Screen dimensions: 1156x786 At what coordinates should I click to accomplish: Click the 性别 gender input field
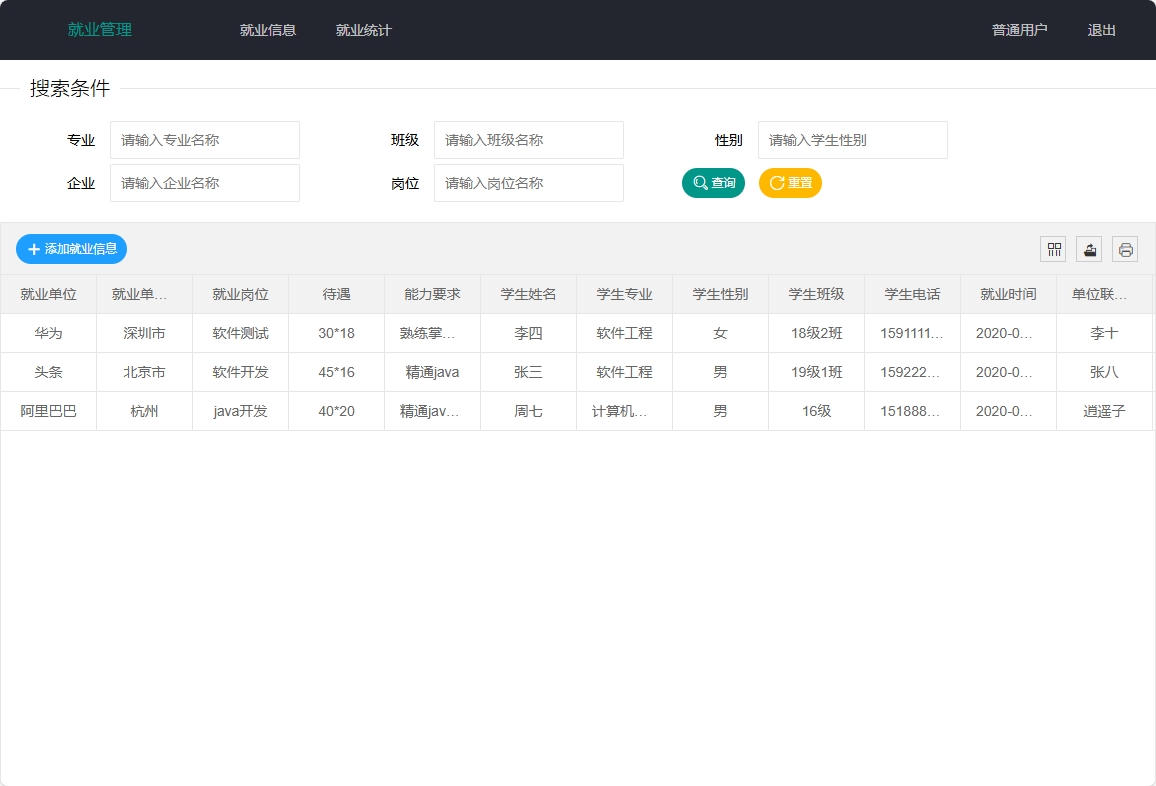852,140
